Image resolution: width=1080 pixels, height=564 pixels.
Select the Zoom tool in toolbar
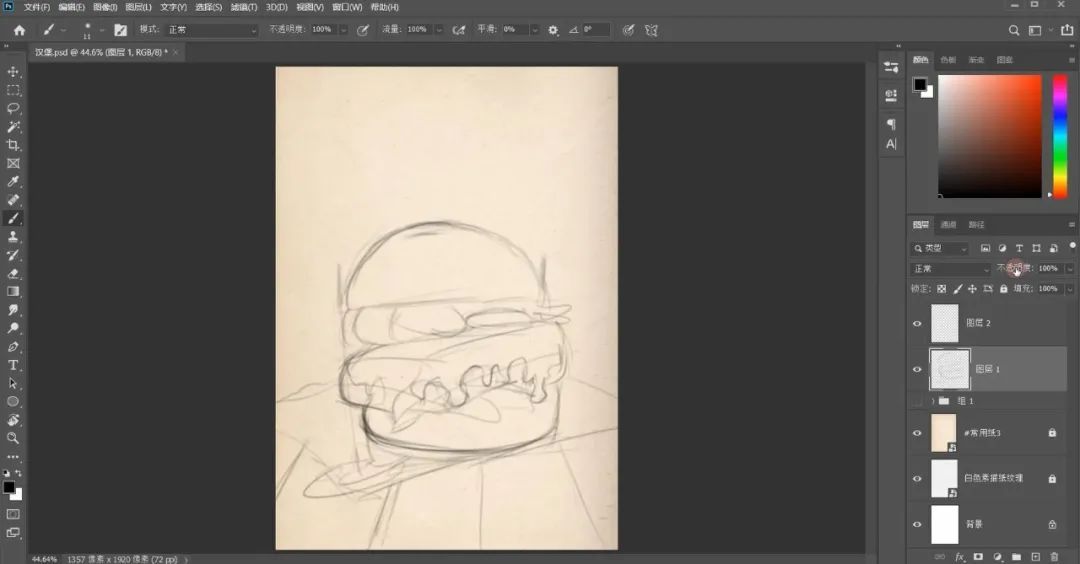13,438
